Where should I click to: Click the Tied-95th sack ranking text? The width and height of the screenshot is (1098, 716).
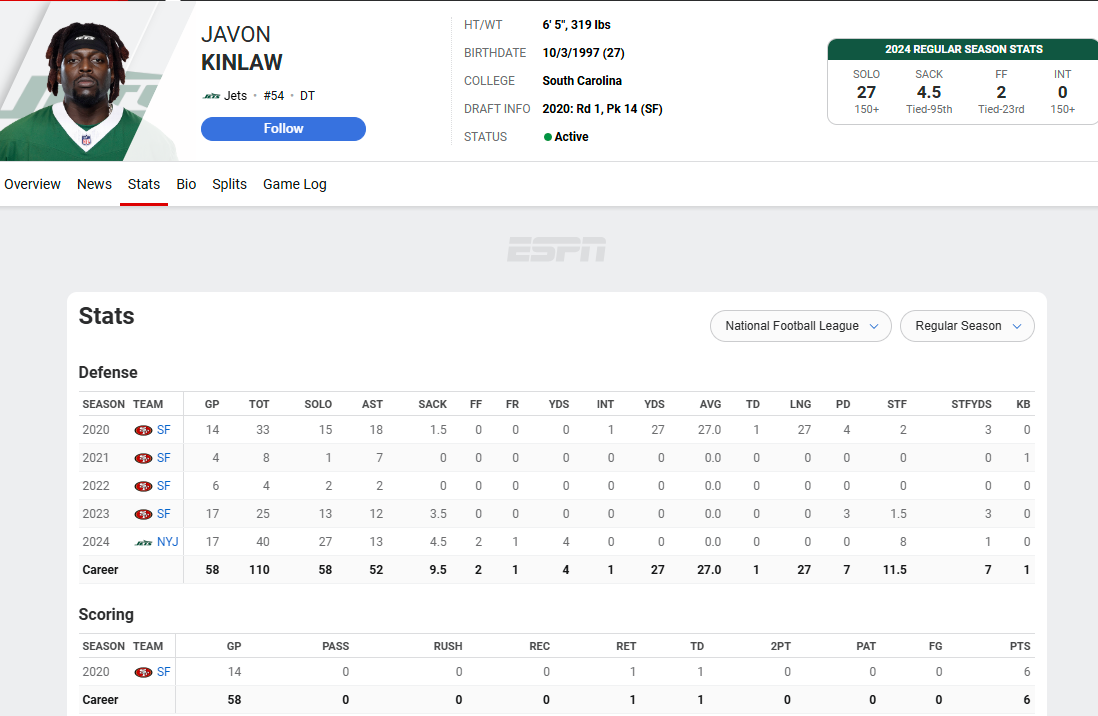click(929, 109)
